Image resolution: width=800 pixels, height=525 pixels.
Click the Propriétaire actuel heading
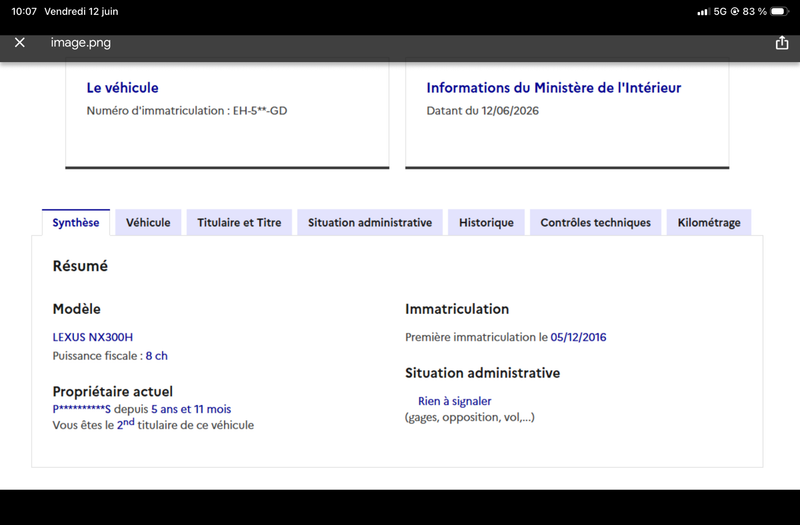[x=113, y=391]
